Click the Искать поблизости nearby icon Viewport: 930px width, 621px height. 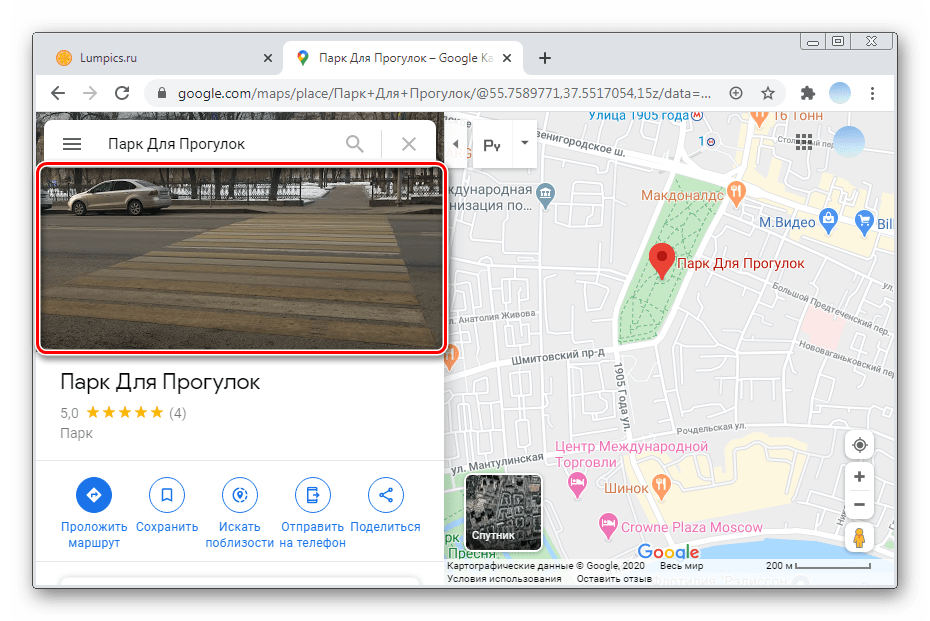[240, 495]
